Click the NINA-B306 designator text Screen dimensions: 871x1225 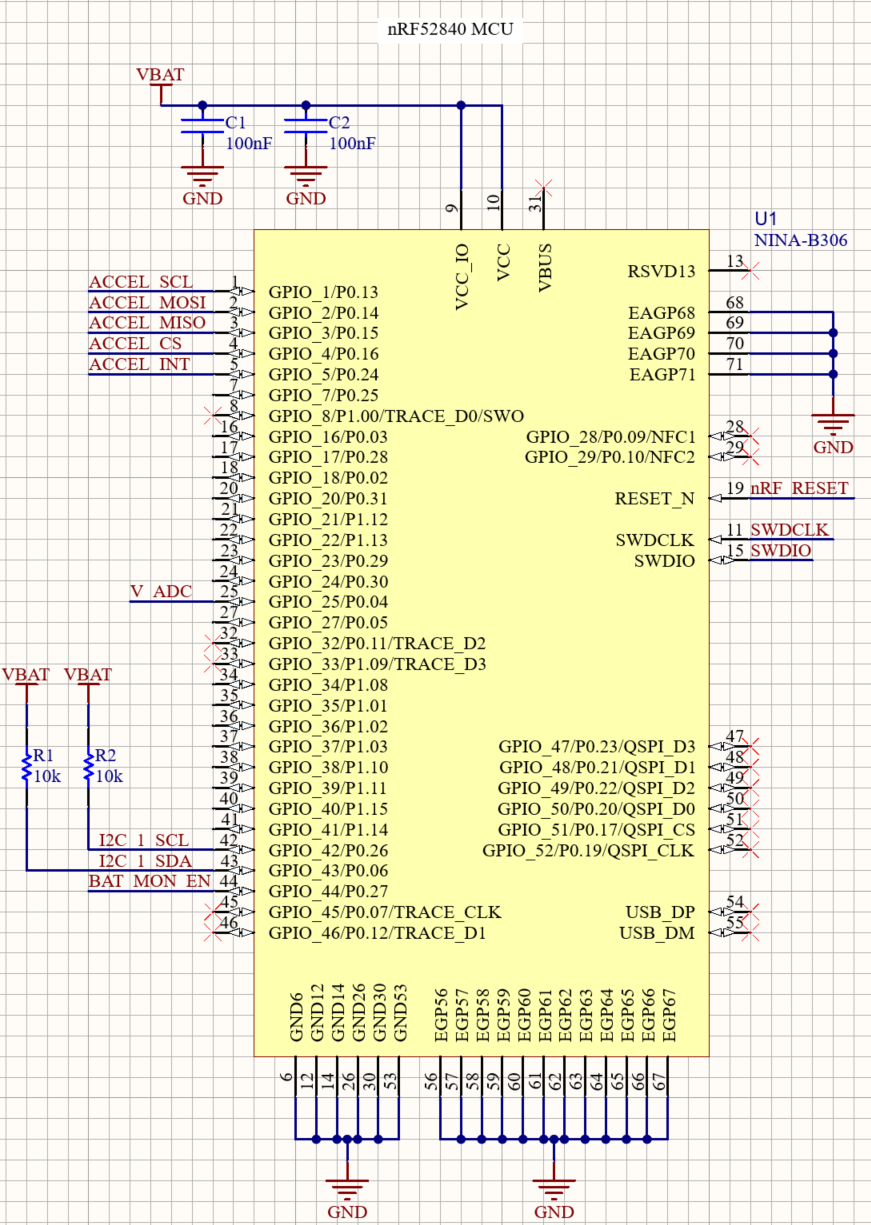click(x=801, y=240)
